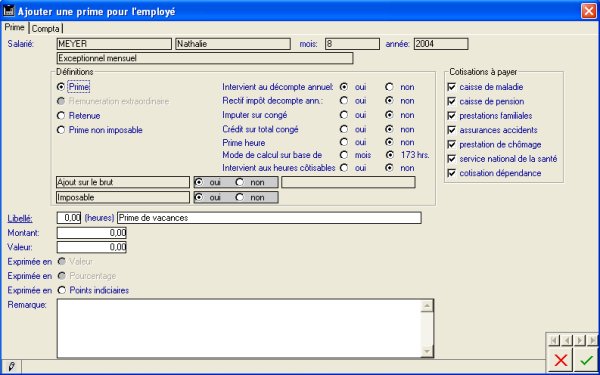The height and width of the screenshot is (375, 600).
Task: Uncheck caisse de pension contribution
Action: pos(452,101)
